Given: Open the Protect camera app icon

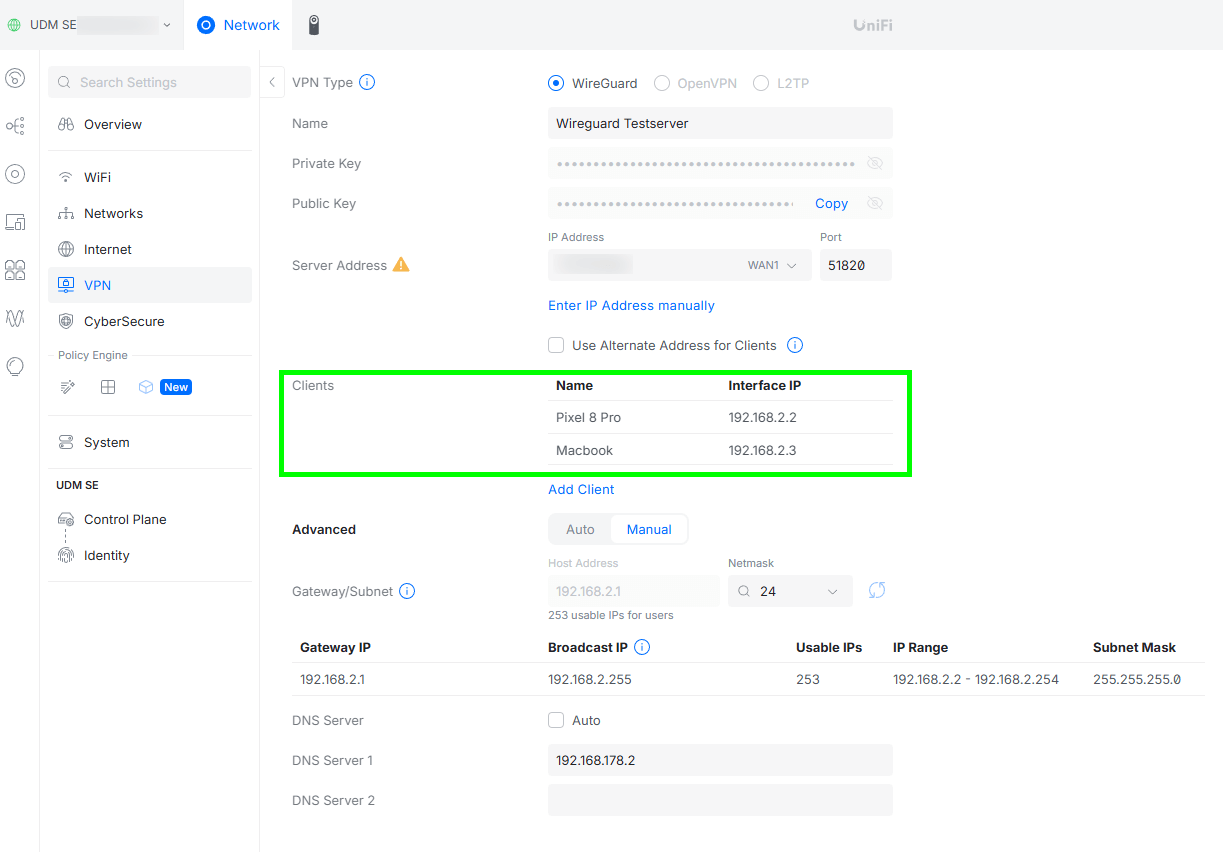Looking at the screenshot, I should point(314,25).
